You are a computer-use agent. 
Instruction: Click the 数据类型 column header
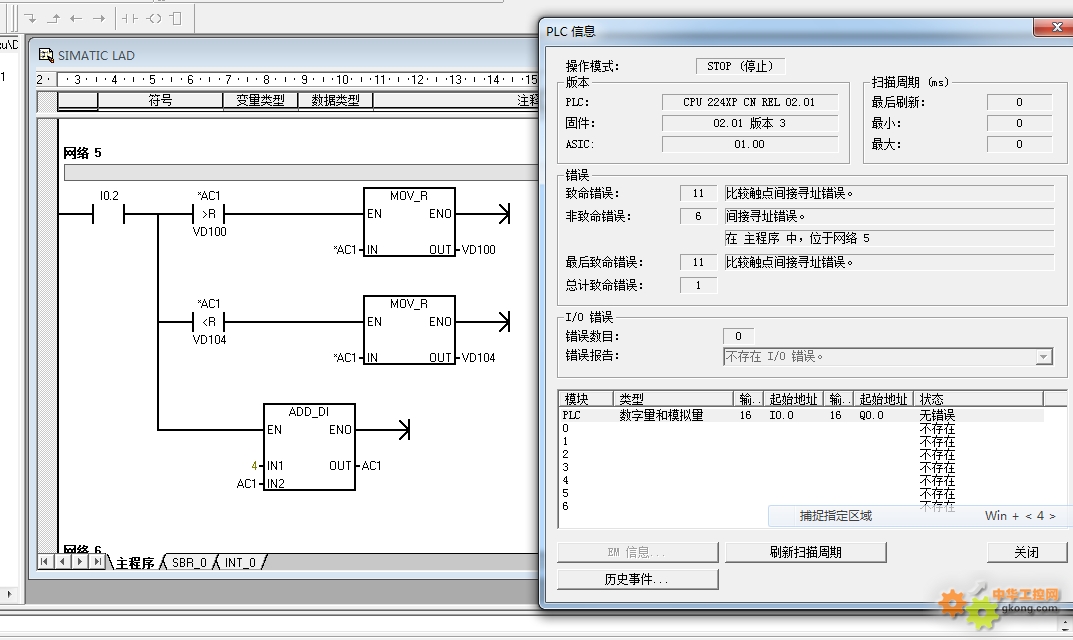pyautogui.click(x=335, y=101)
